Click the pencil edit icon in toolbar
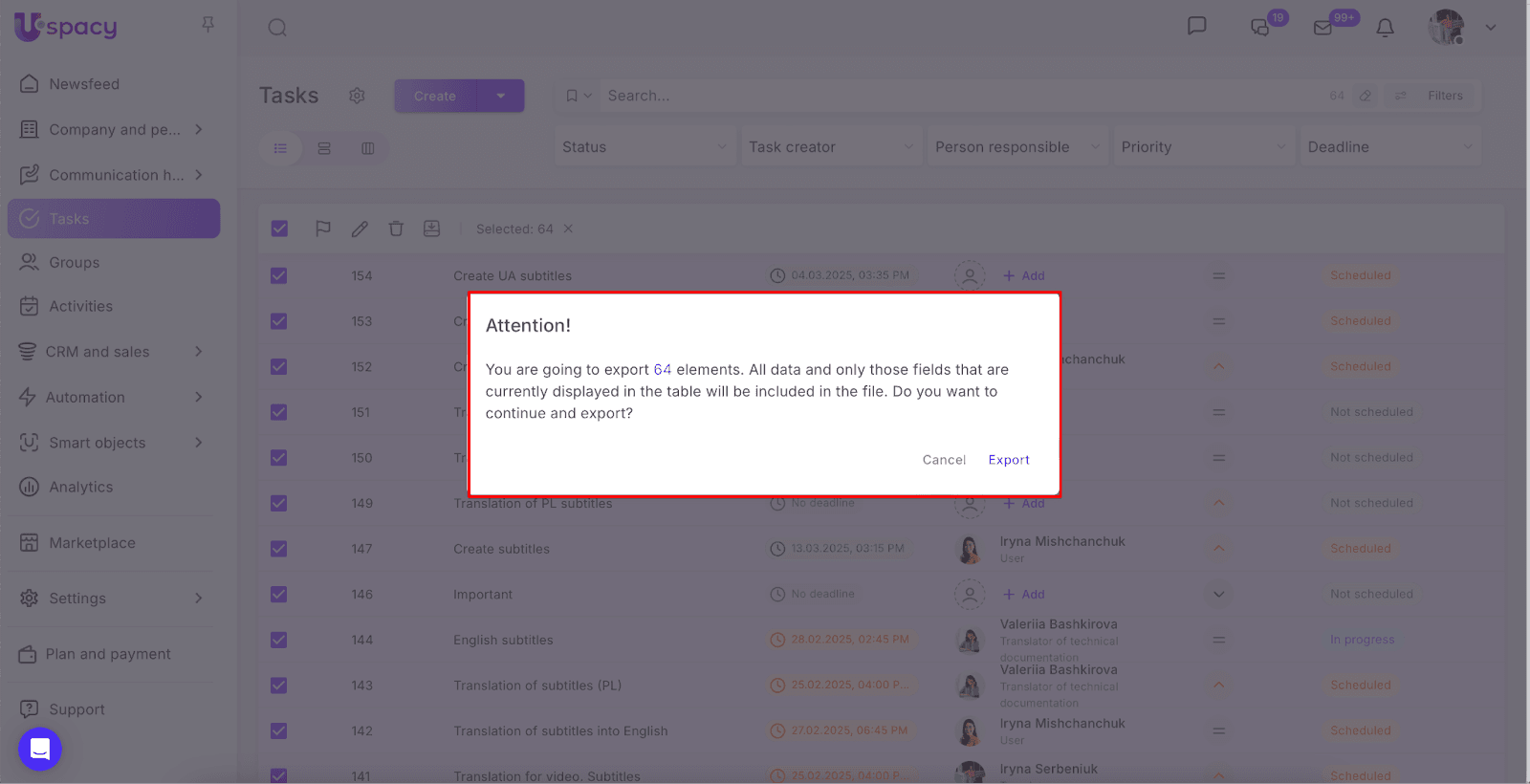This screenshot has width=1530, height=784. coord(360,229)
